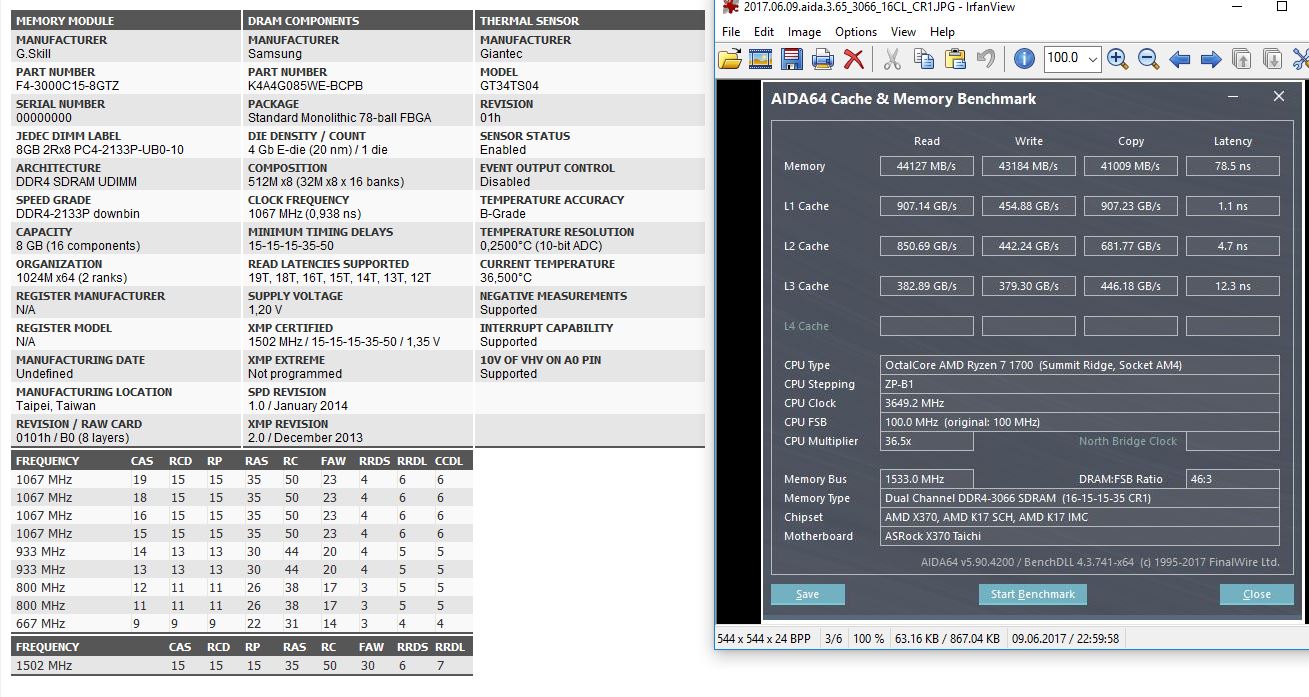Click Motherboard value ASRock X370 Taichi
Viewport: 1309px width, 697px height.
point(1080,536)
